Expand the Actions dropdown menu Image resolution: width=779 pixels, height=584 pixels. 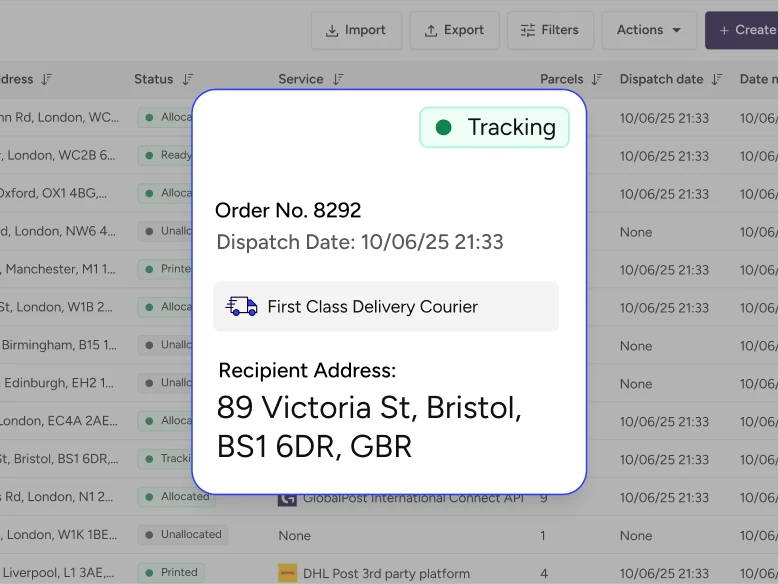(x=649, y=30)
